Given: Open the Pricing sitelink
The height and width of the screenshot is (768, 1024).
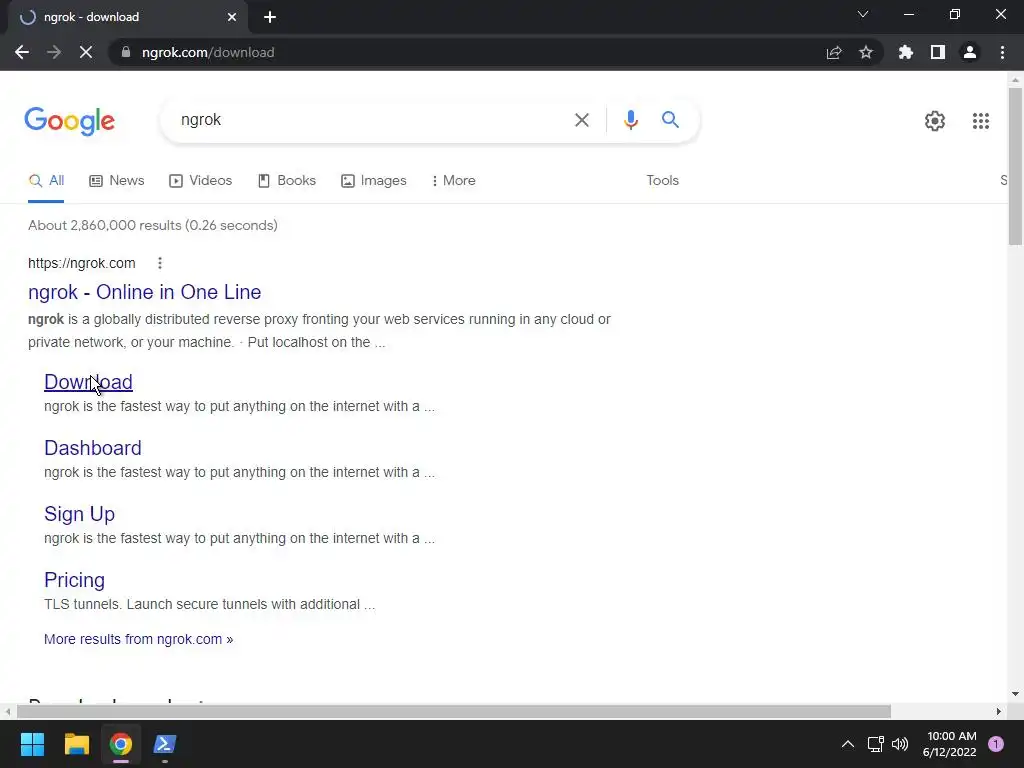Looking at the screenshot, I should [x=74, y=580].
